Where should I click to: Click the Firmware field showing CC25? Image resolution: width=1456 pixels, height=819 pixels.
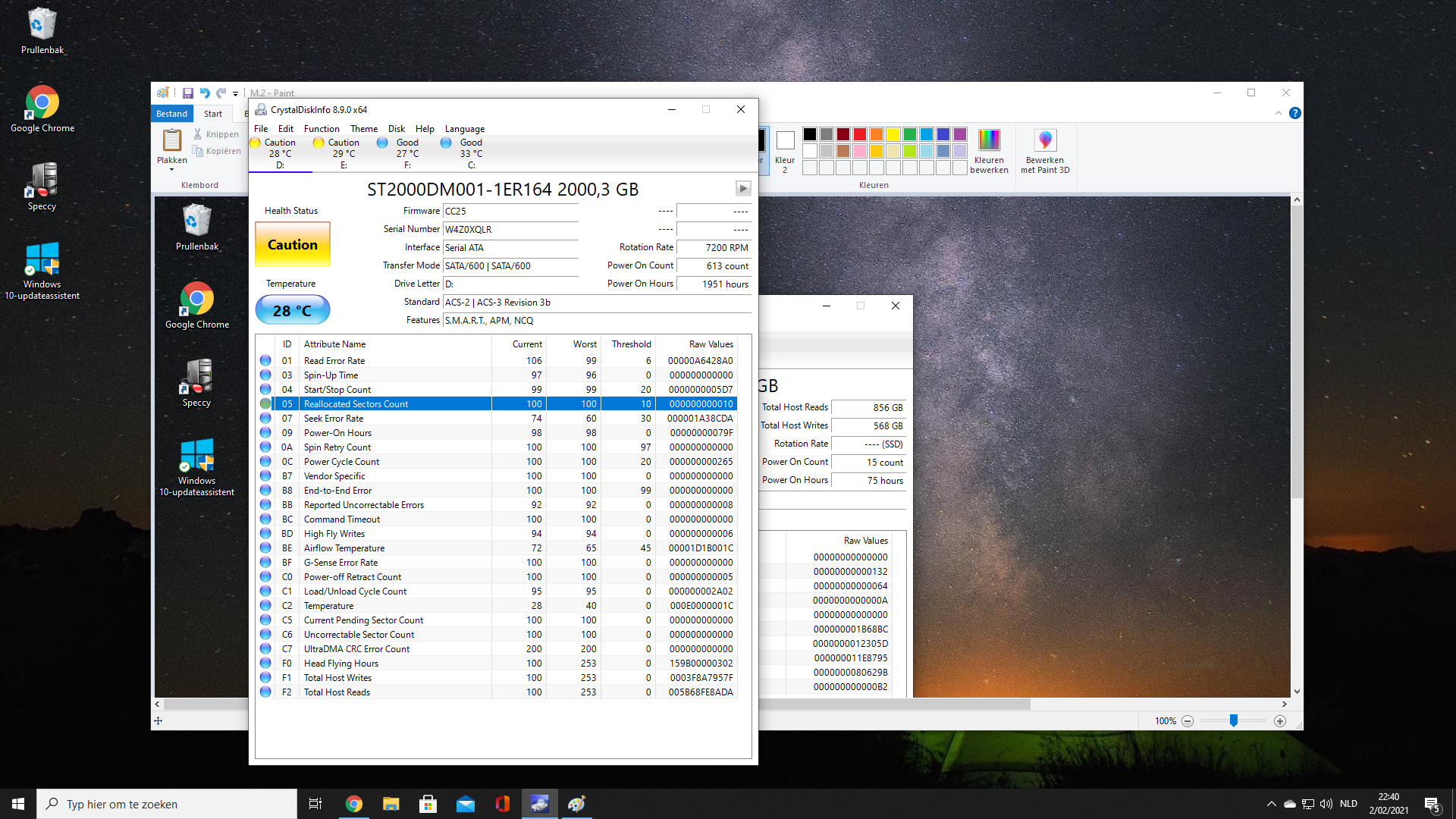[x=510, y=212]
